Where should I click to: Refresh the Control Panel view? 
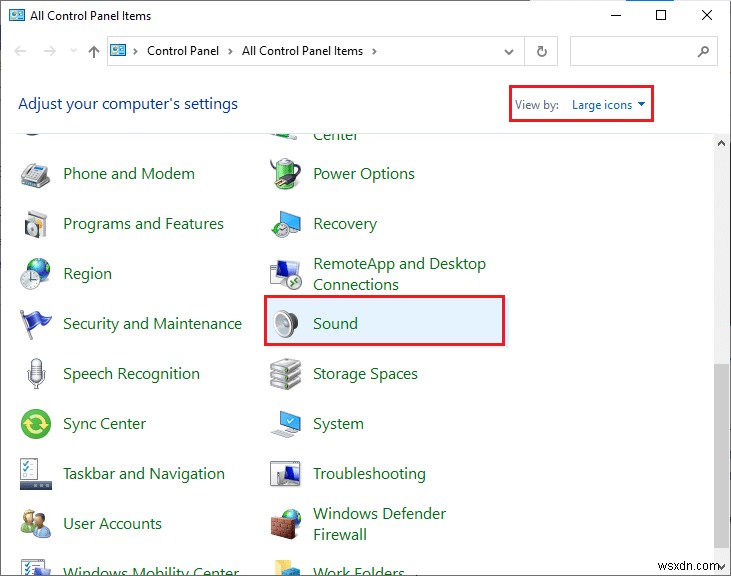click(542, 51)
